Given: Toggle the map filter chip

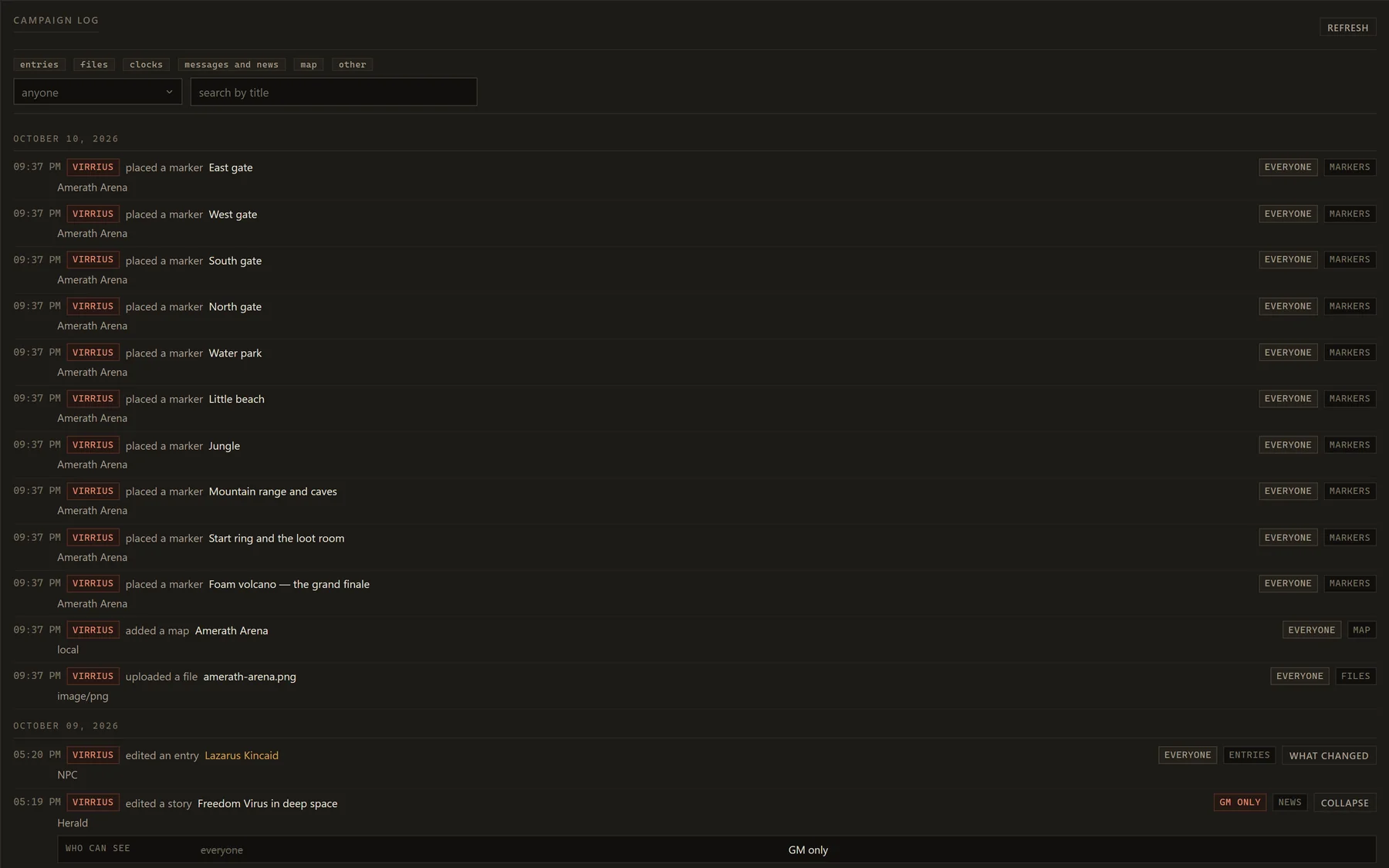Looking at the screenshot, I should point(309,65).
